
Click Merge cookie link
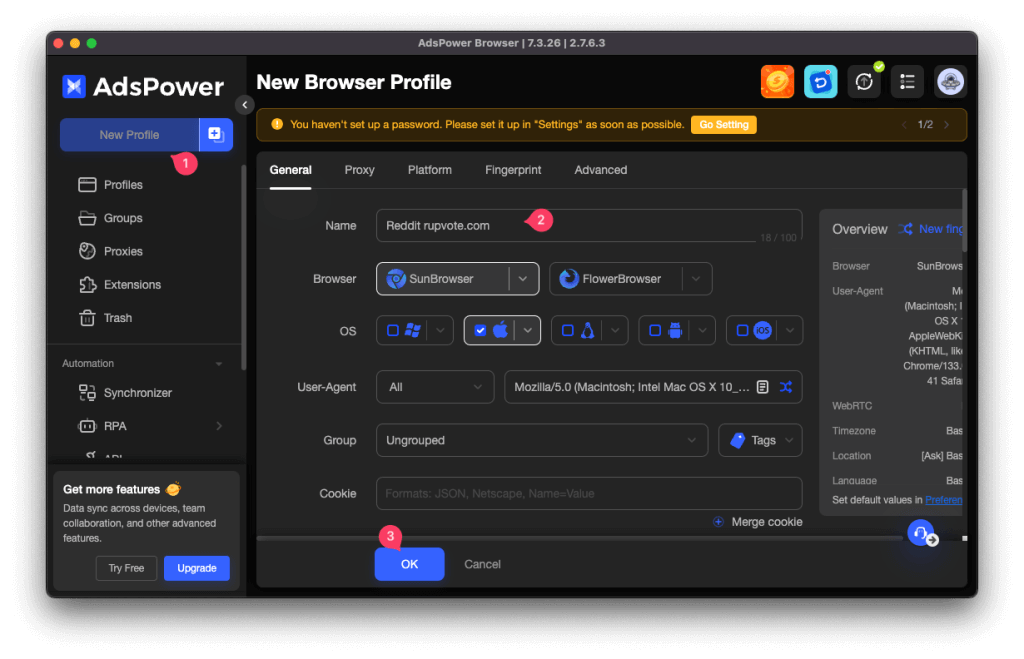coord(767,521)
